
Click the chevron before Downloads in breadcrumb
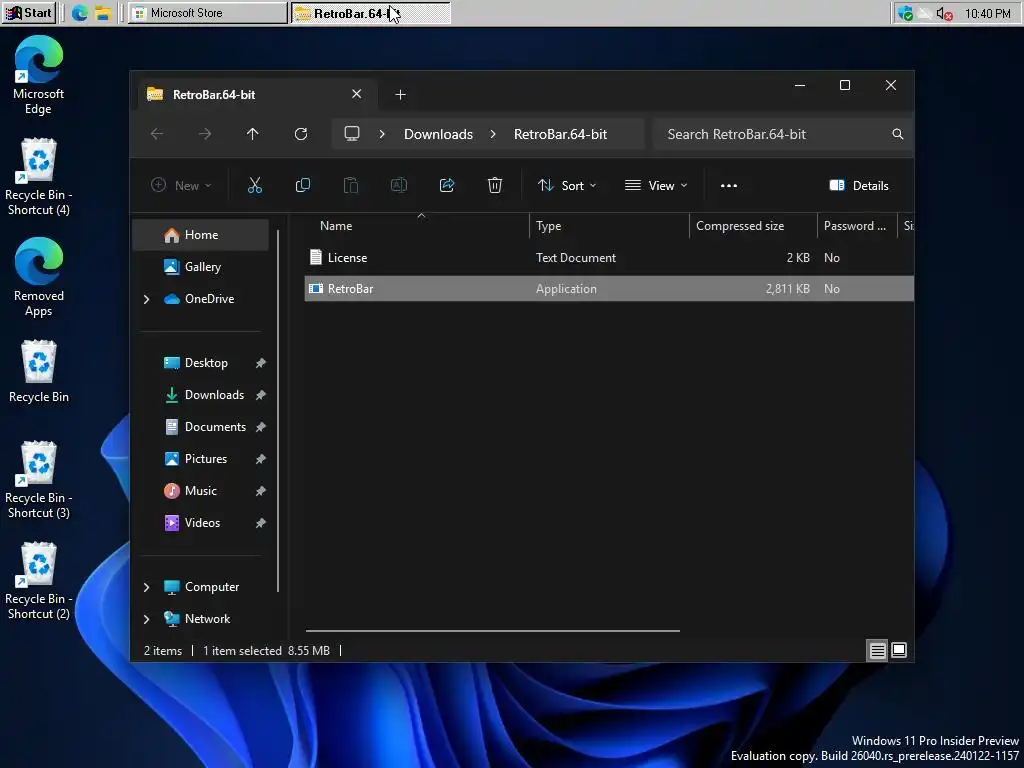[x=382, y=134]
